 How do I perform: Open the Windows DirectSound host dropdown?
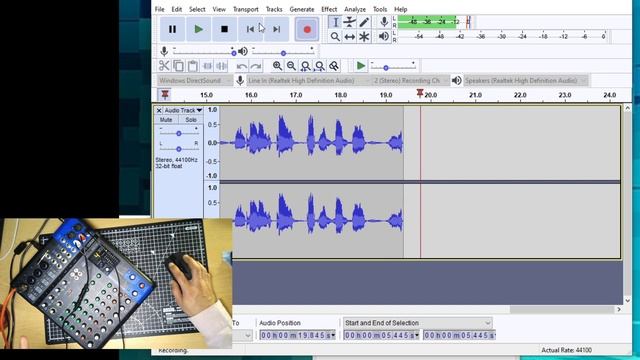[195, 80]
